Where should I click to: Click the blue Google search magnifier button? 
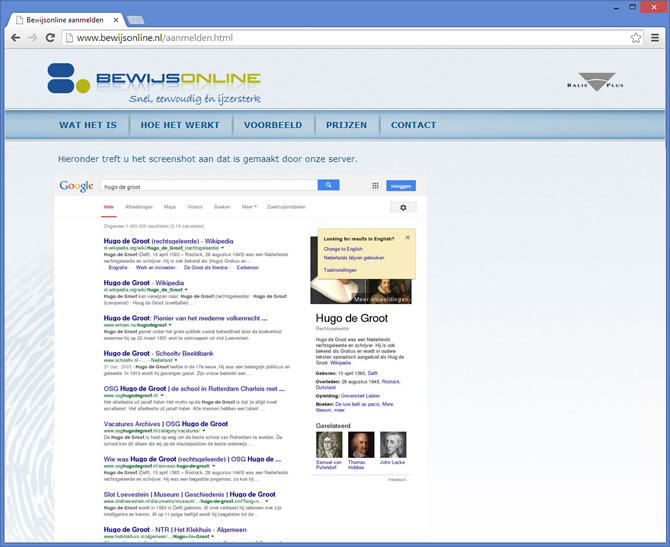coord(328,185)
